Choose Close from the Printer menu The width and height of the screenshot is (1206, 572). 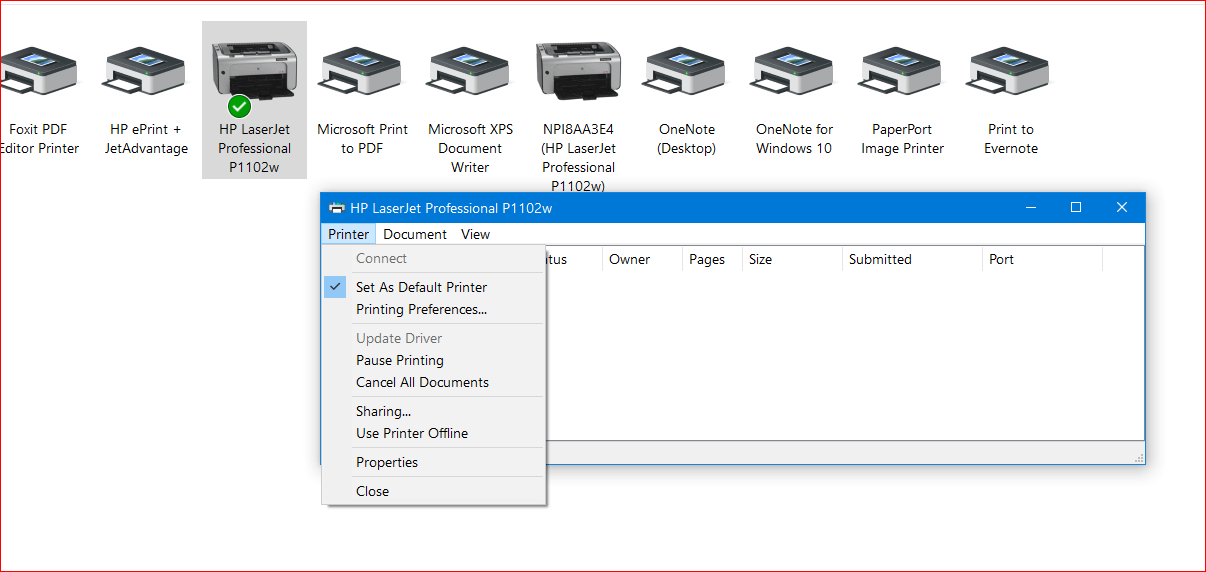(x=434, y=491)
